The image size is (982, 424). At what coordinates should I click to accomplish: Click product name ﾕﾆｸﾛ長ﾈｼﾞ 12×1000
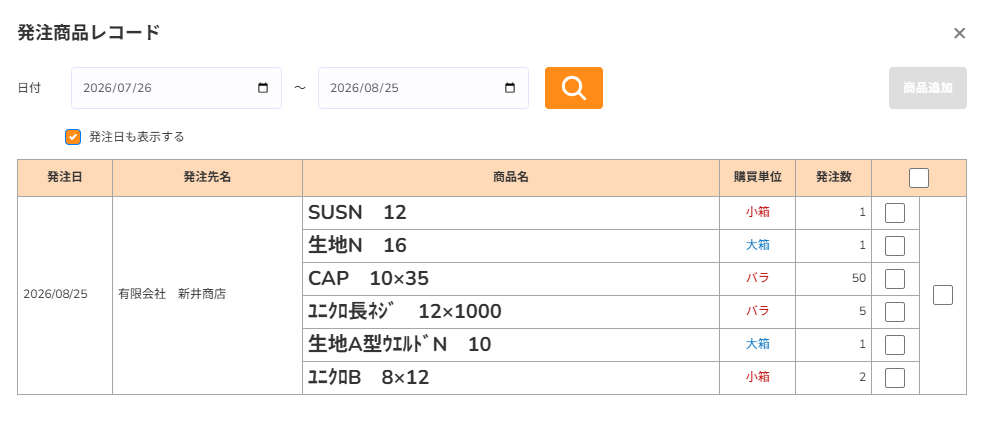coord(405,311)
